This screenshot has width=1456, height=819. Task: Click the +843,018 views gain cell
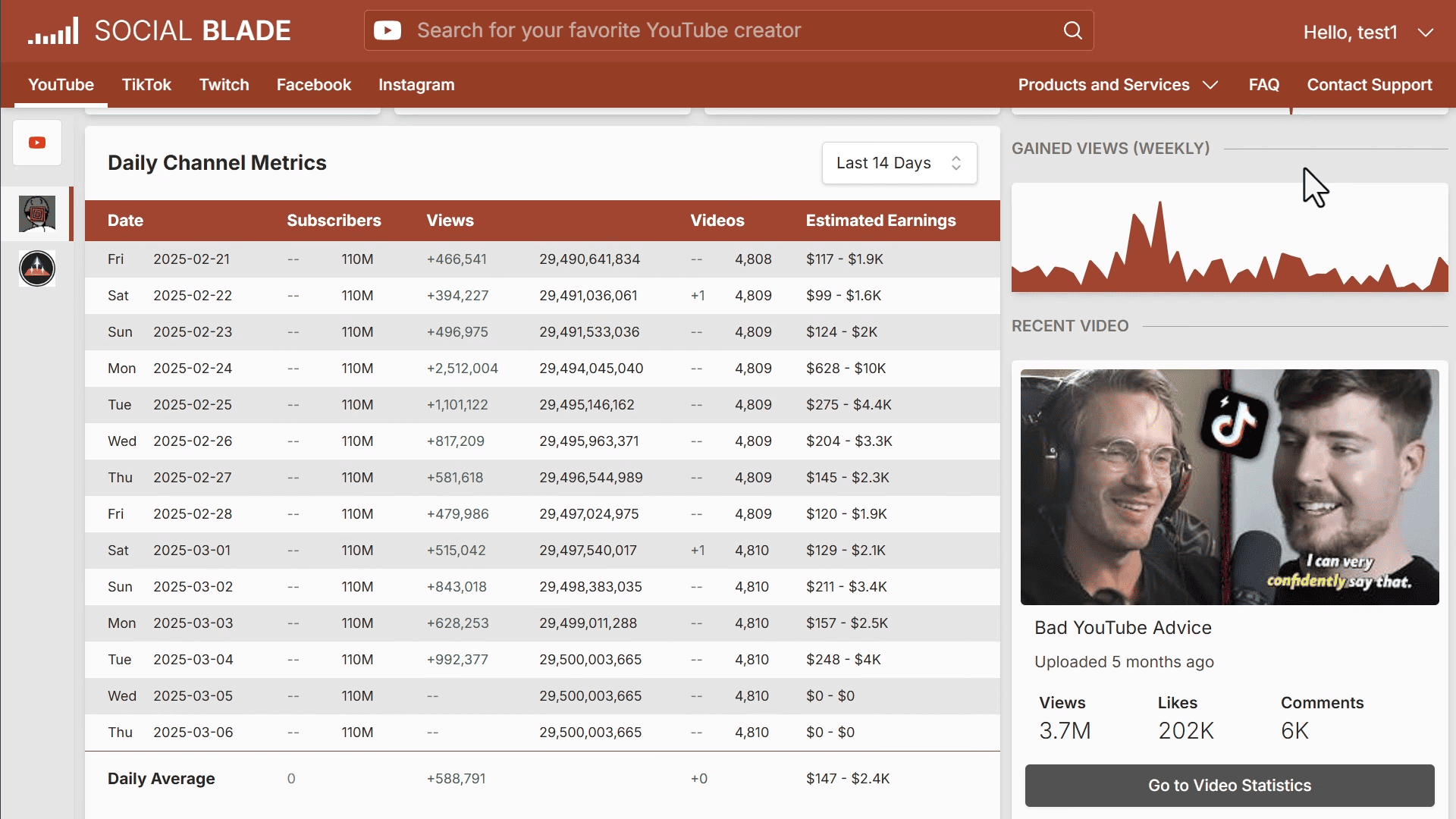[x=457, y=587]
